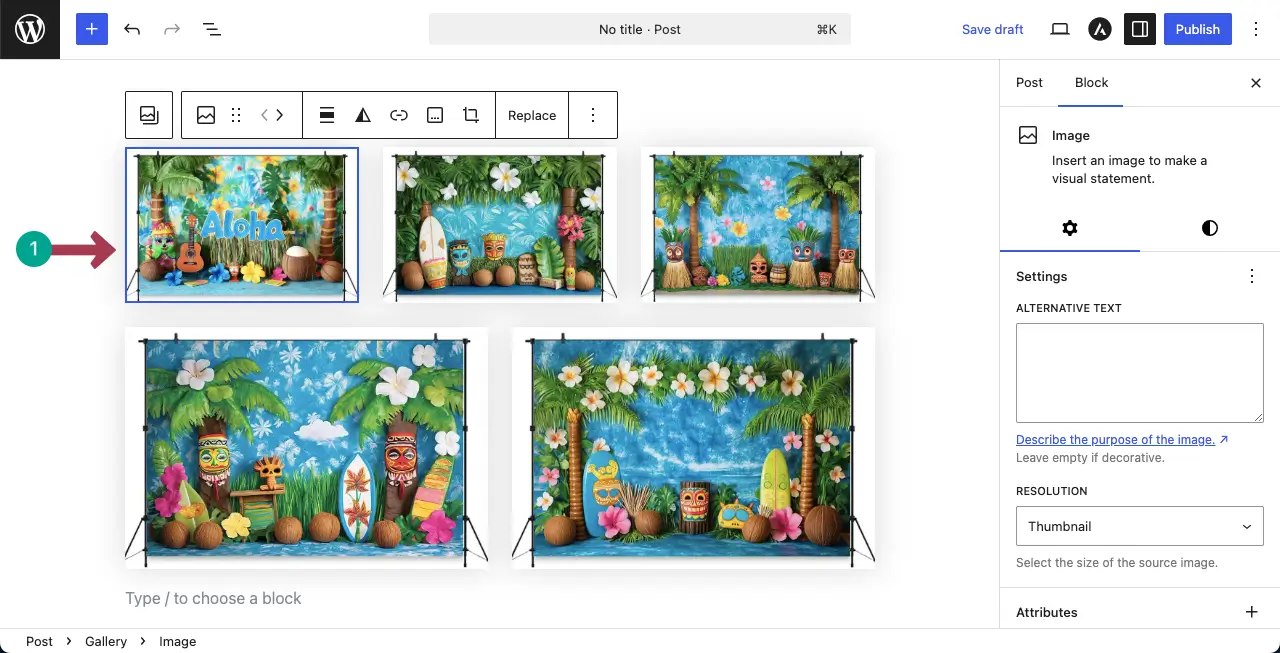The image size is (1280, 653).
Task: Select the Gallery parent block icon
Action: pos(148,114)
